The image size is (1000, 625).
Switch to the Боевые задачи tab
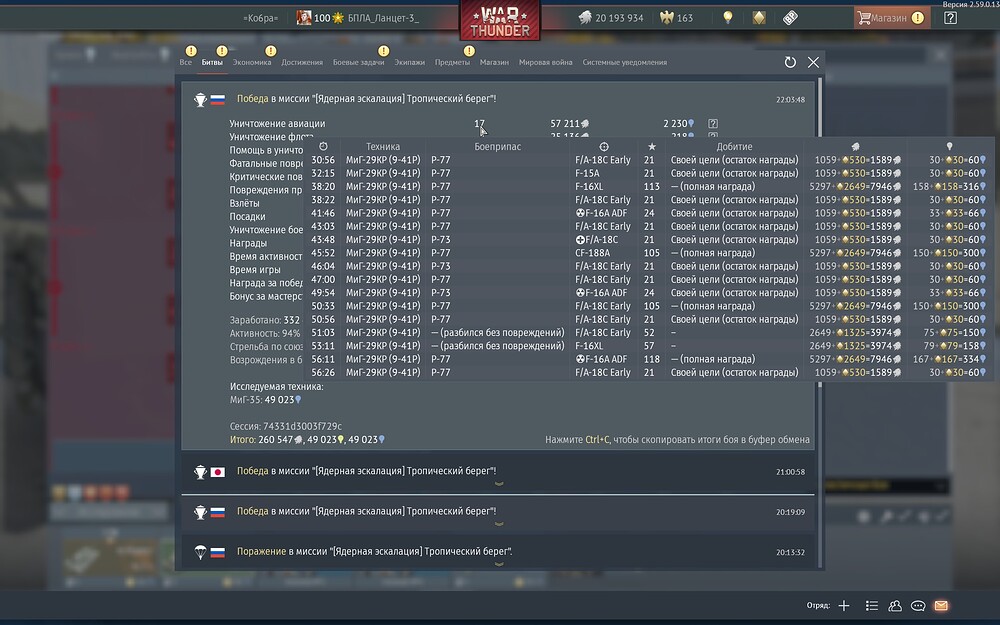point(358,62)
